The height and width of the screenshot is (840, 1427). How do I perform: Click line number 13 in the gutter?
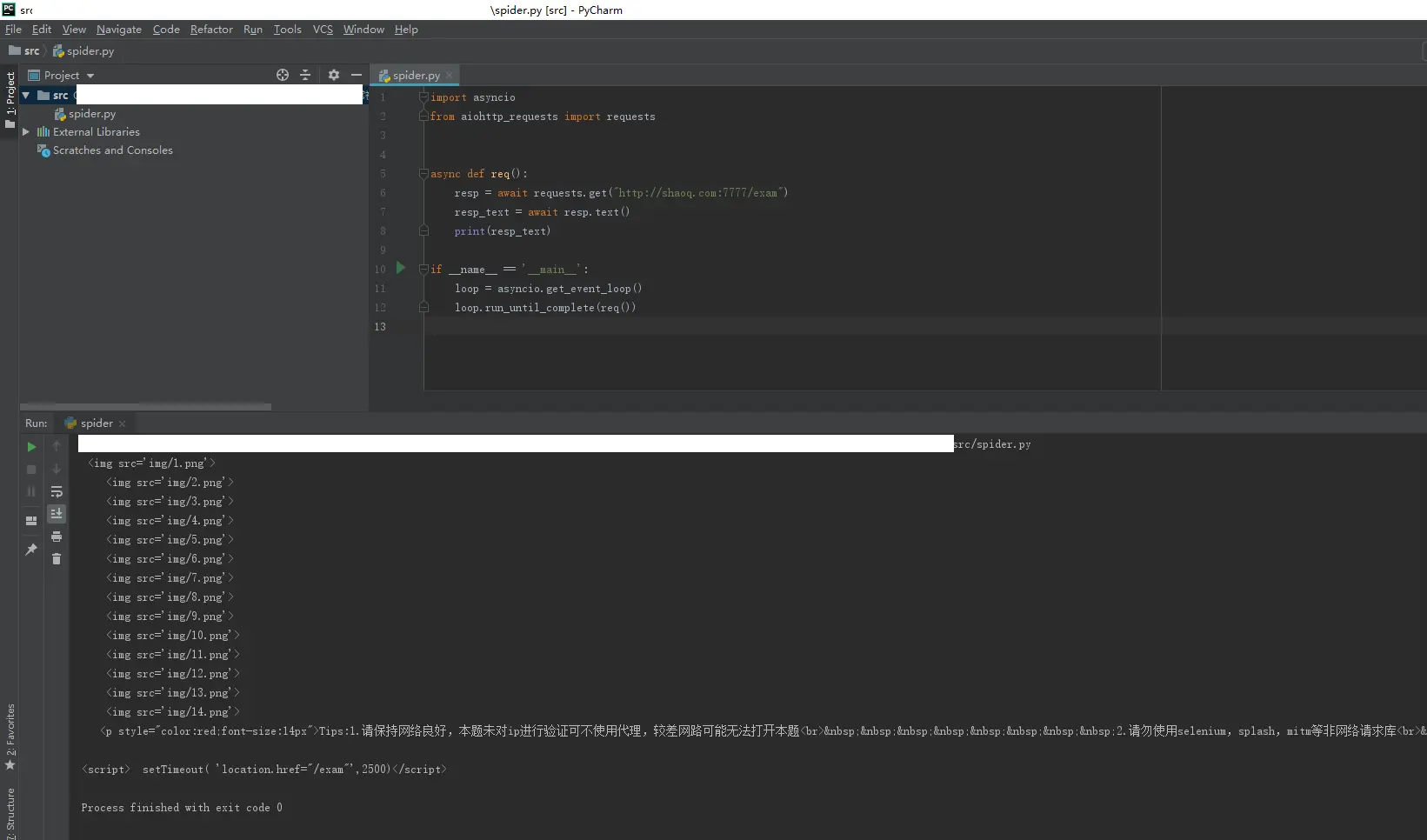(x=380, y=327)
